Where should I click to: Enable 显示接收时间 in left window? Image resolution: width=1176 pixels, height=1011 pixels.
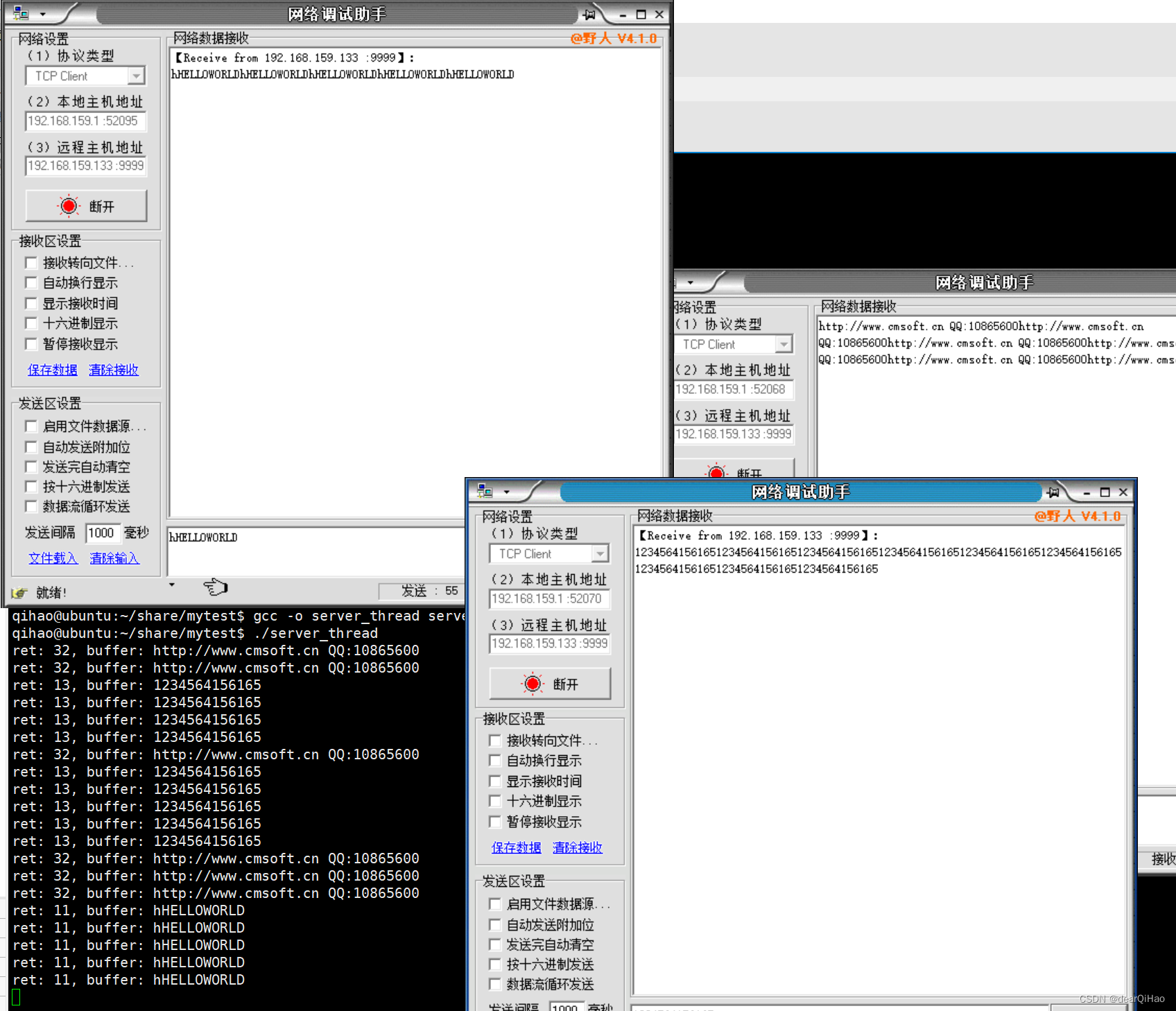pyautogui.click(x=31, y=304)
